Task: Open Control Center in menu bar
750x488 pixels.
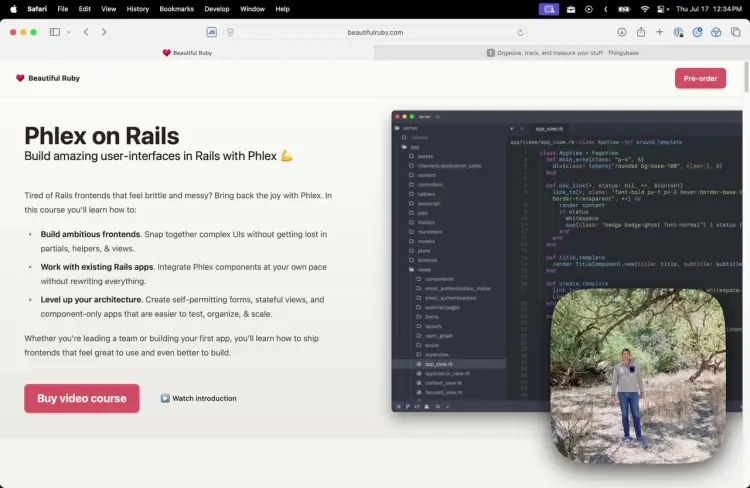Action: (x=662, y=9)
